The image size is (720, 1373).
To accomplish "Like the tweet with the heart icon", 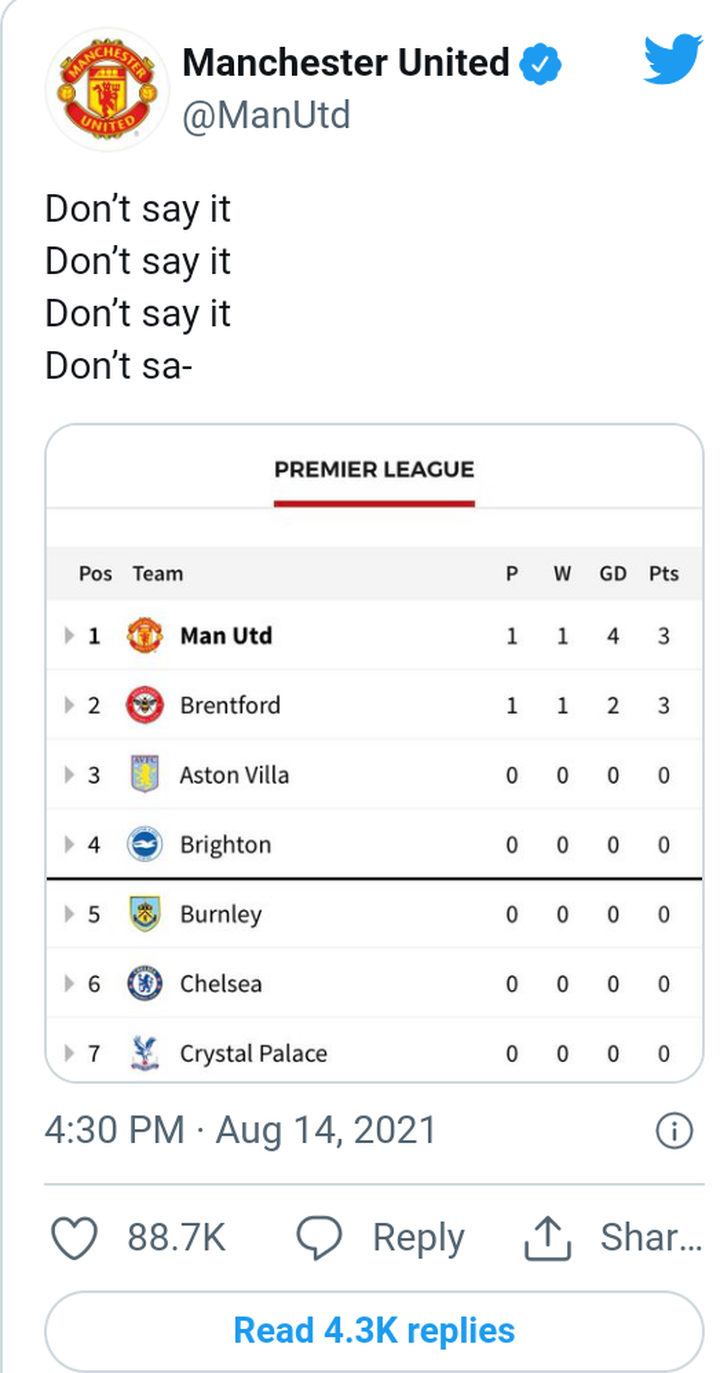I will [x=74, y=1239].
